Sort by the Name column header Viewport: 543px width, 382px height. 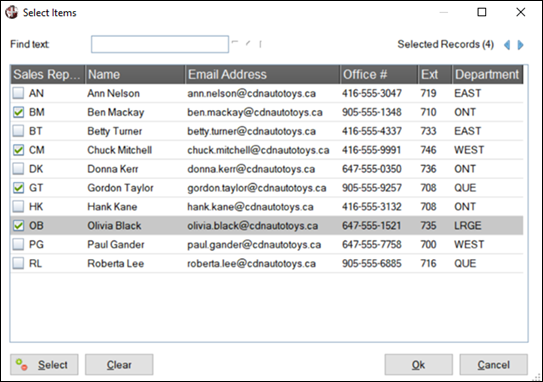pos(135,74)
